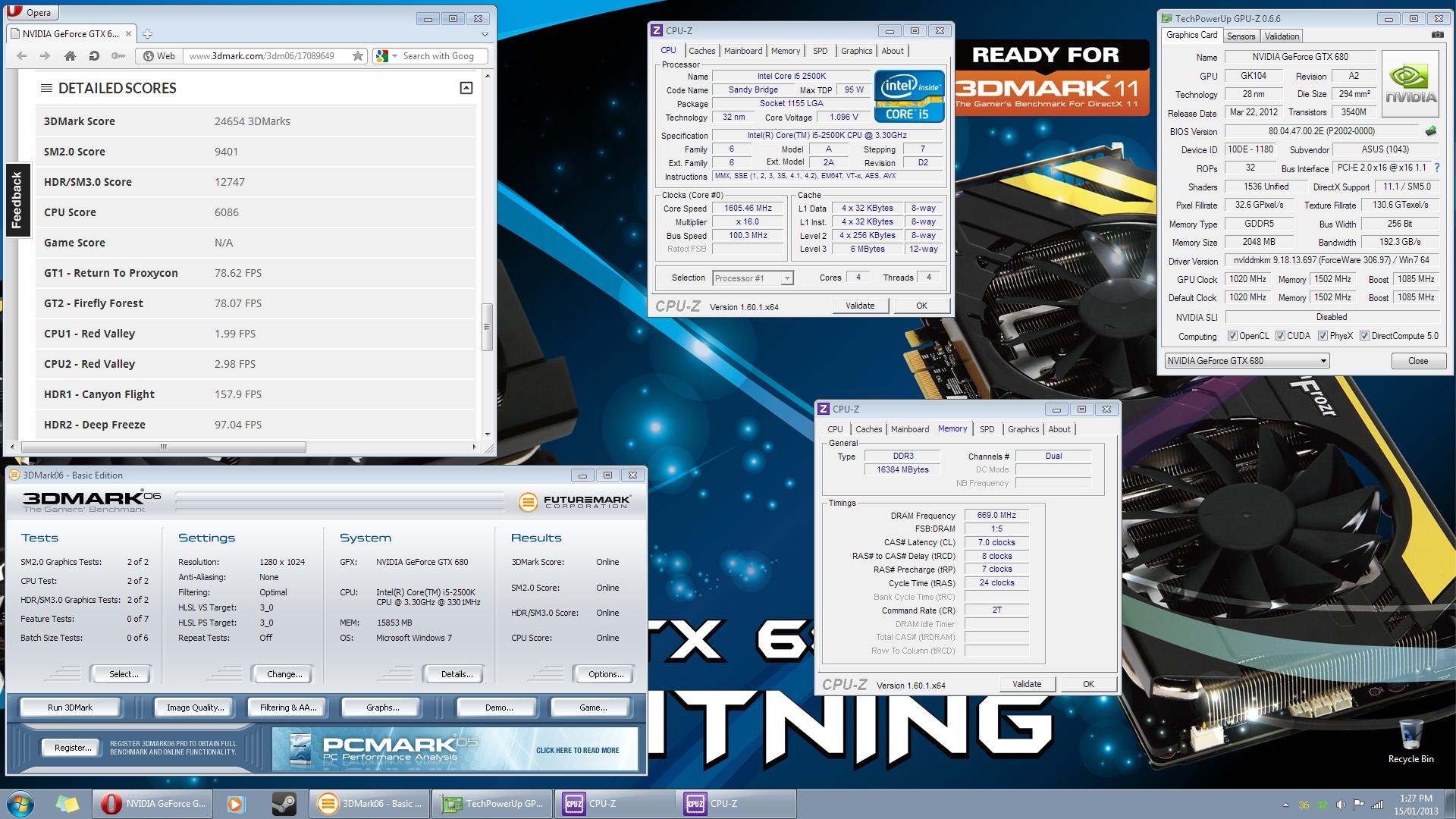This screenshot has height=819, width=1456.
Task: Toggle the DirectCompute 5.0 checkbox
Action: tap(1364, 336)
